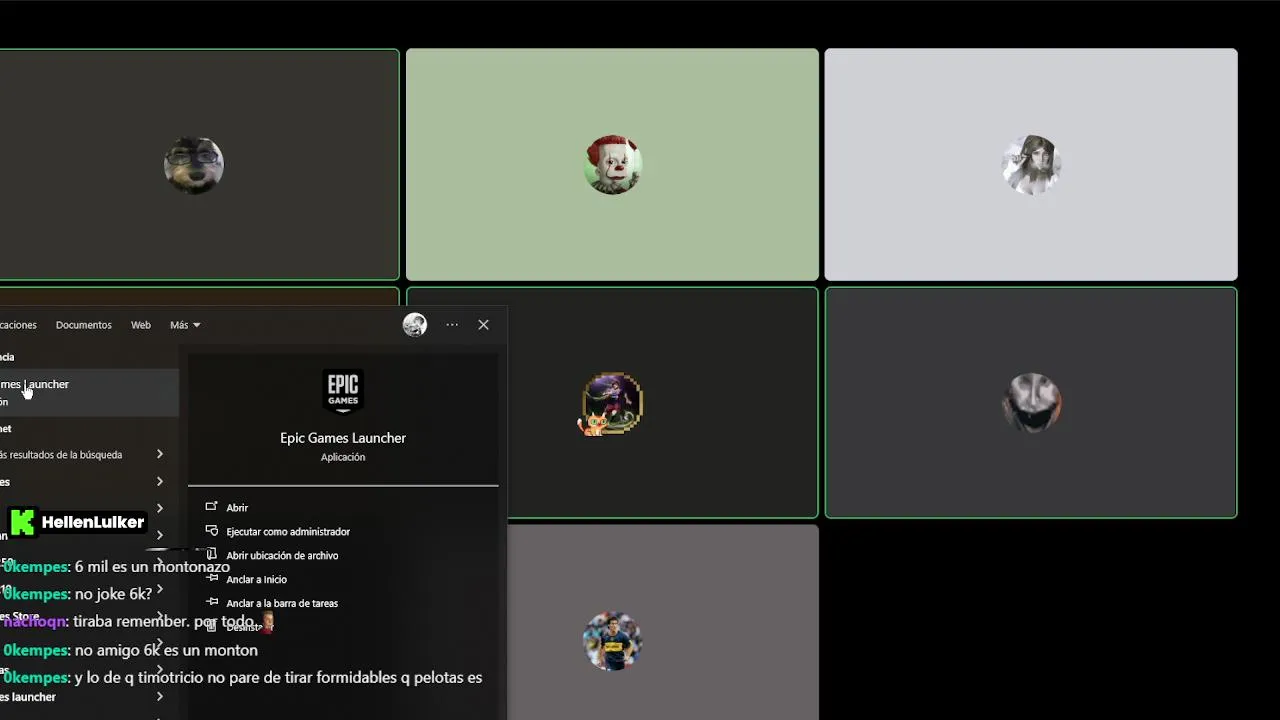This screenshot has height=720, width=1280.
Task: Click the Epic Games logo in preview pane
Action: pyautogui.click(x=343, y=391)
